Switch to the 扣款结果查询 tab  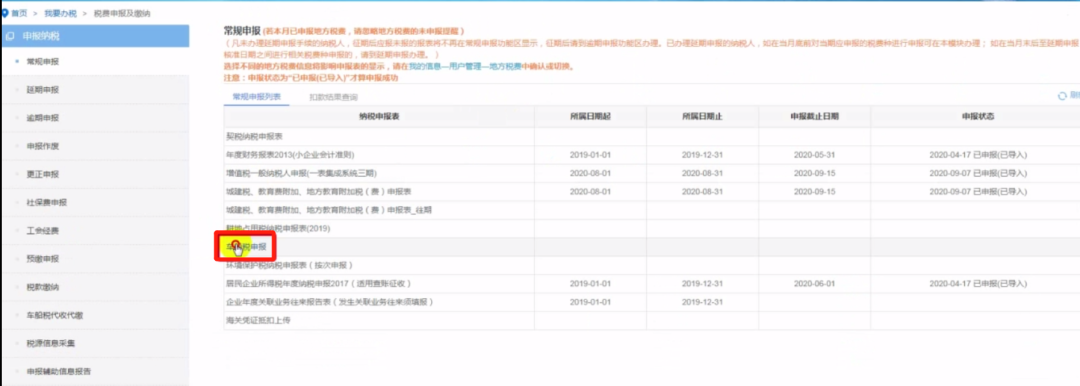pos(333,97)
